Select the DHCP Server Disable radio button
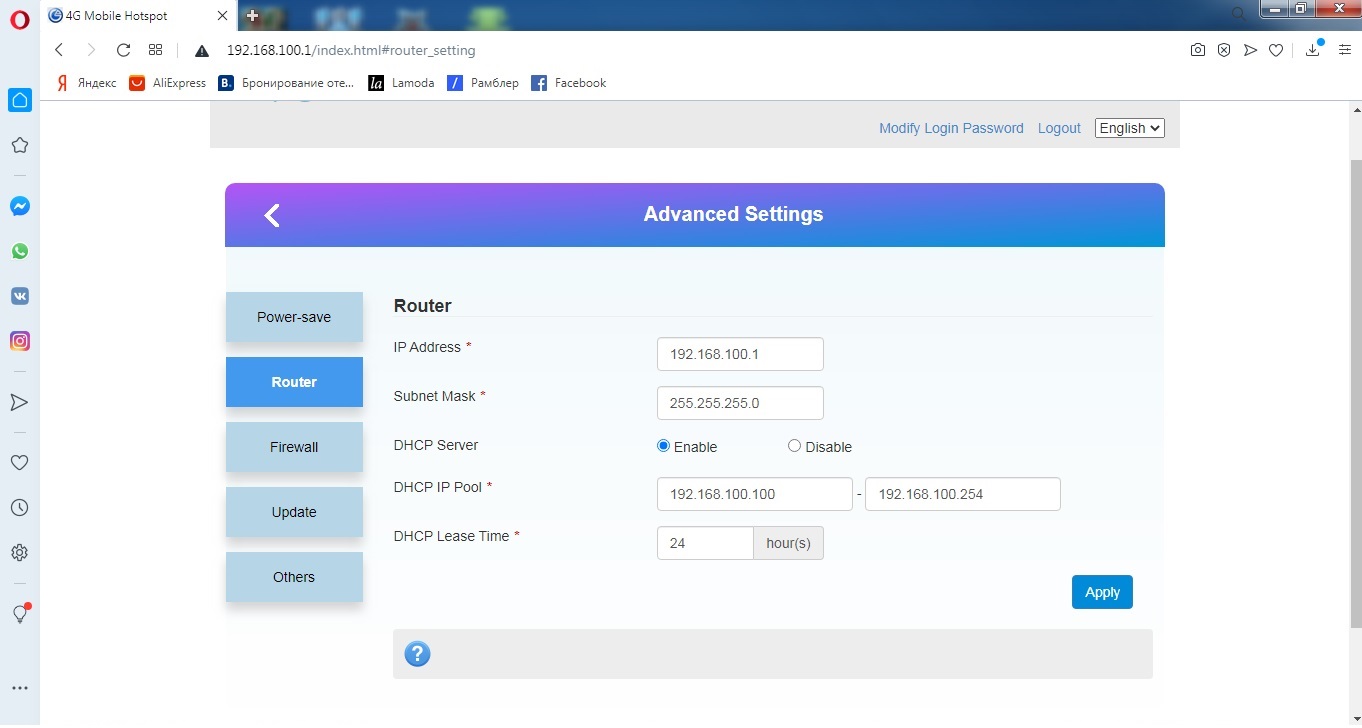Screen dimensions: 1362x728 tap(794, 446)
